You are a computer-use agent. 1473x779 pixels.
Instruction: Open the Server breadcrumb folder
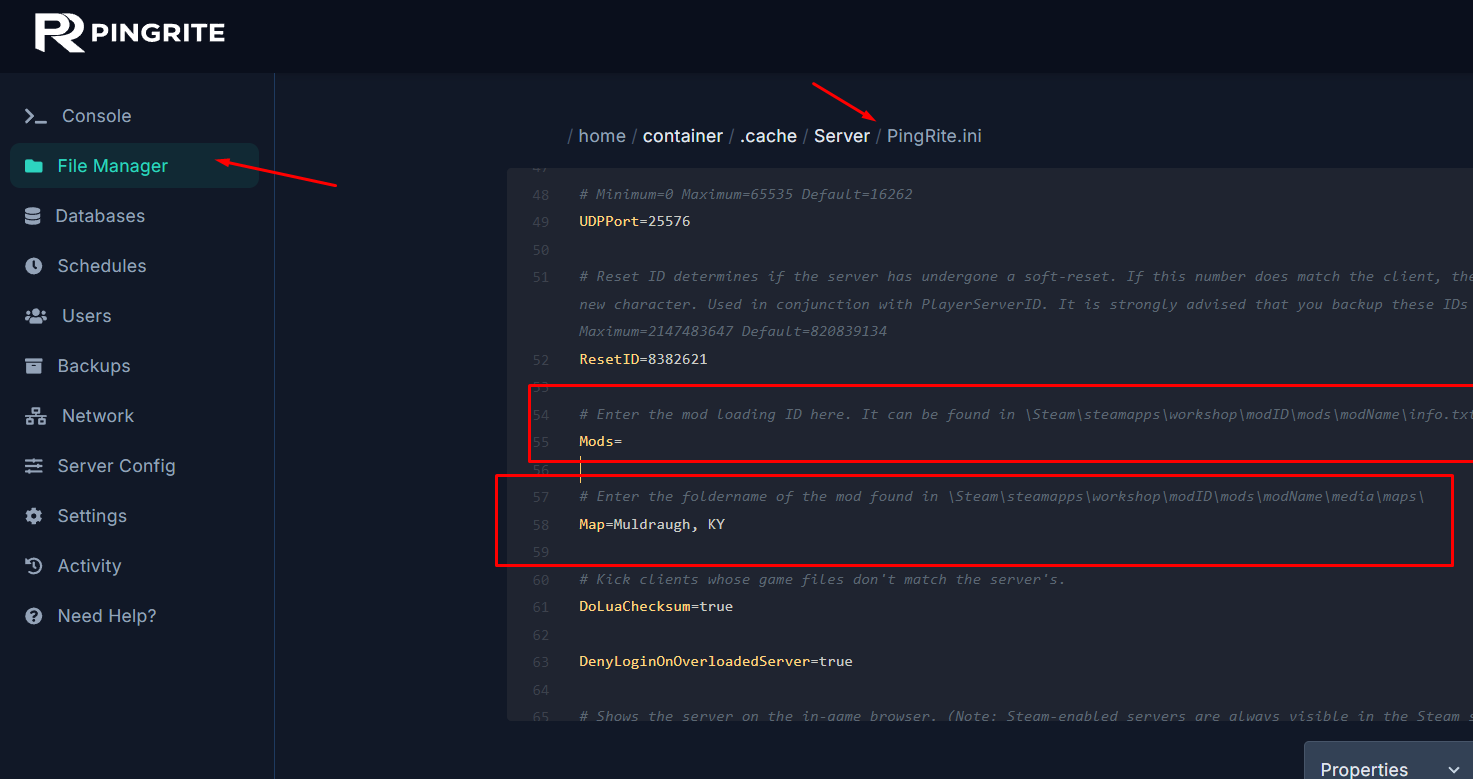[x=841, y=136]
